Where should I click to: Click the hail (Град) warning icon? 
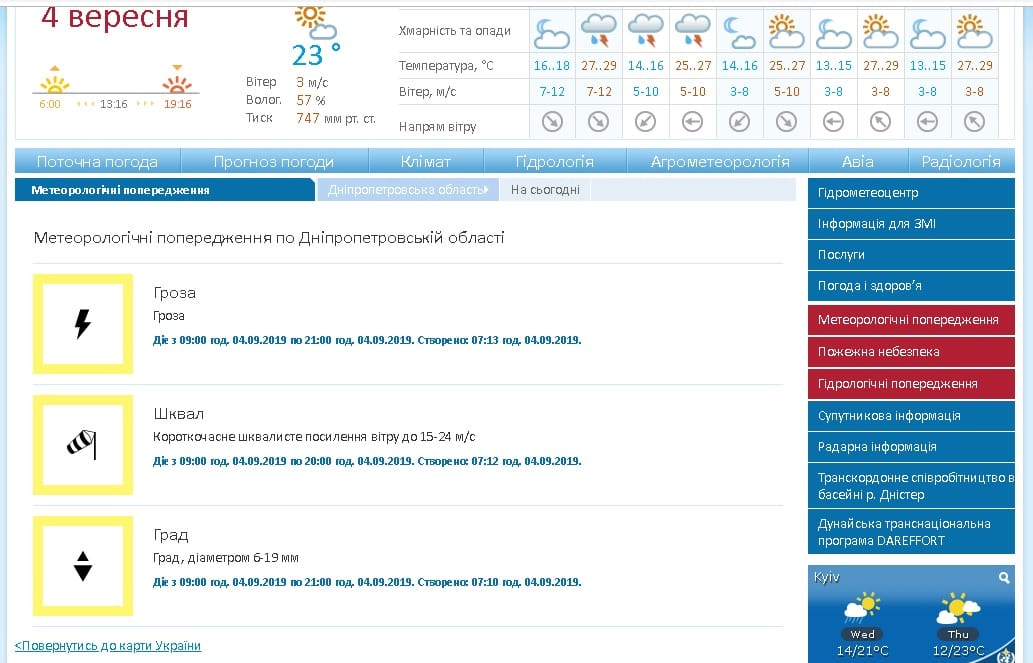pyautogui.click(x=83, y=566)
